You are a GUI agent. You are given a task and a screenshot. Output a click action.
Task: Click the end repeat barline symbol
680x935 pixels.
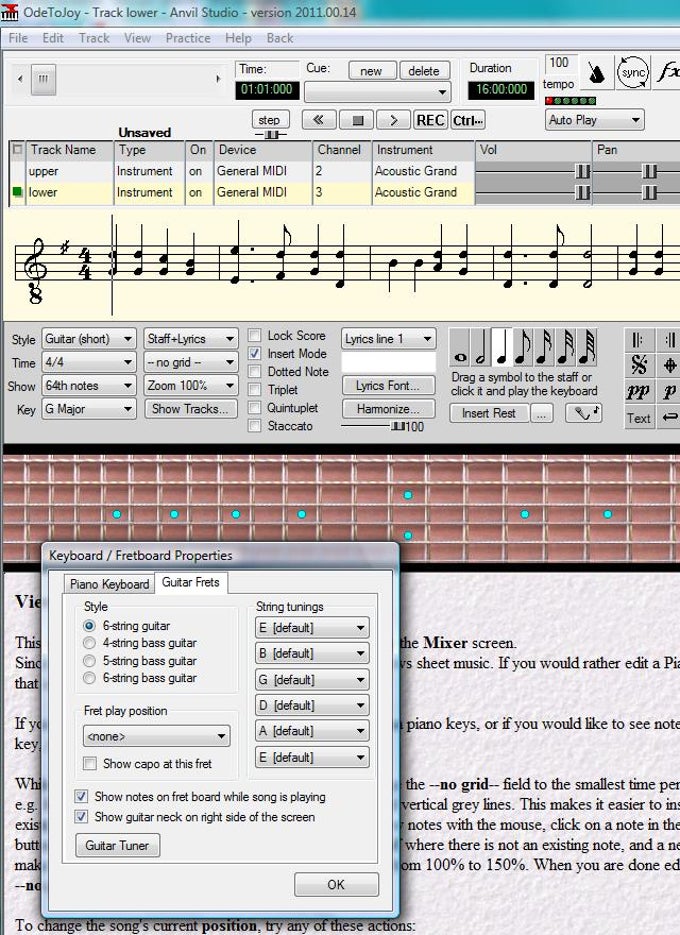tap(669, 340)
